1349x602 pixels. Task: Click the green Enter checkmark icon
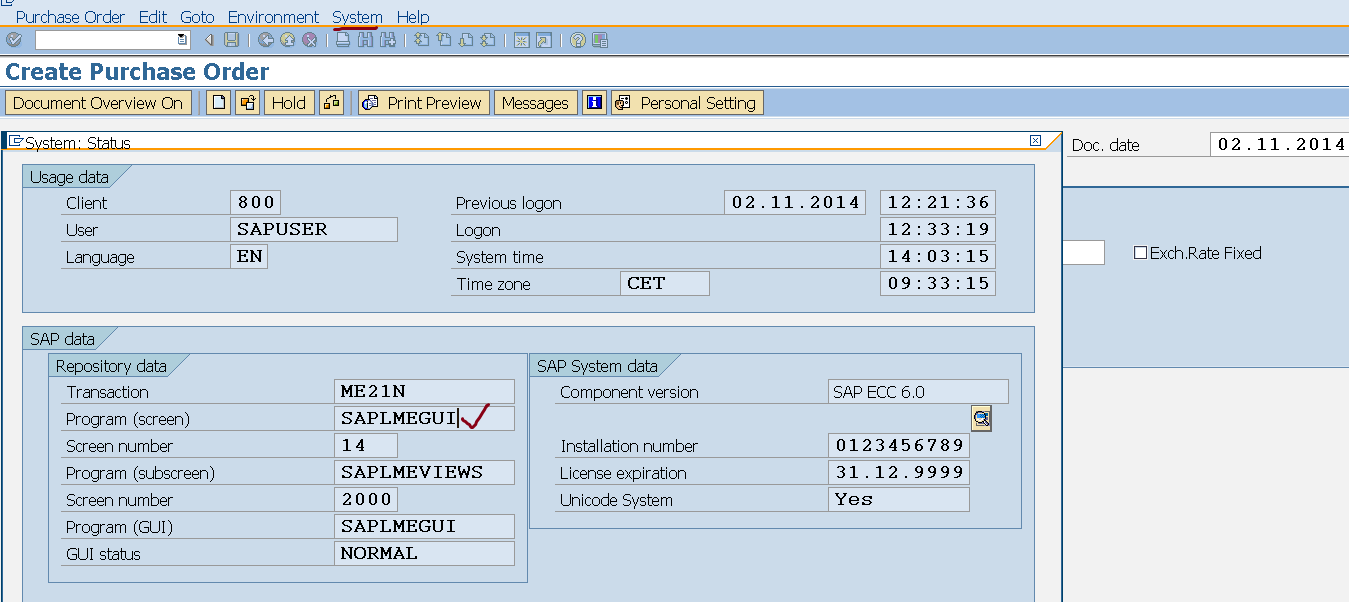click(14, 40)
